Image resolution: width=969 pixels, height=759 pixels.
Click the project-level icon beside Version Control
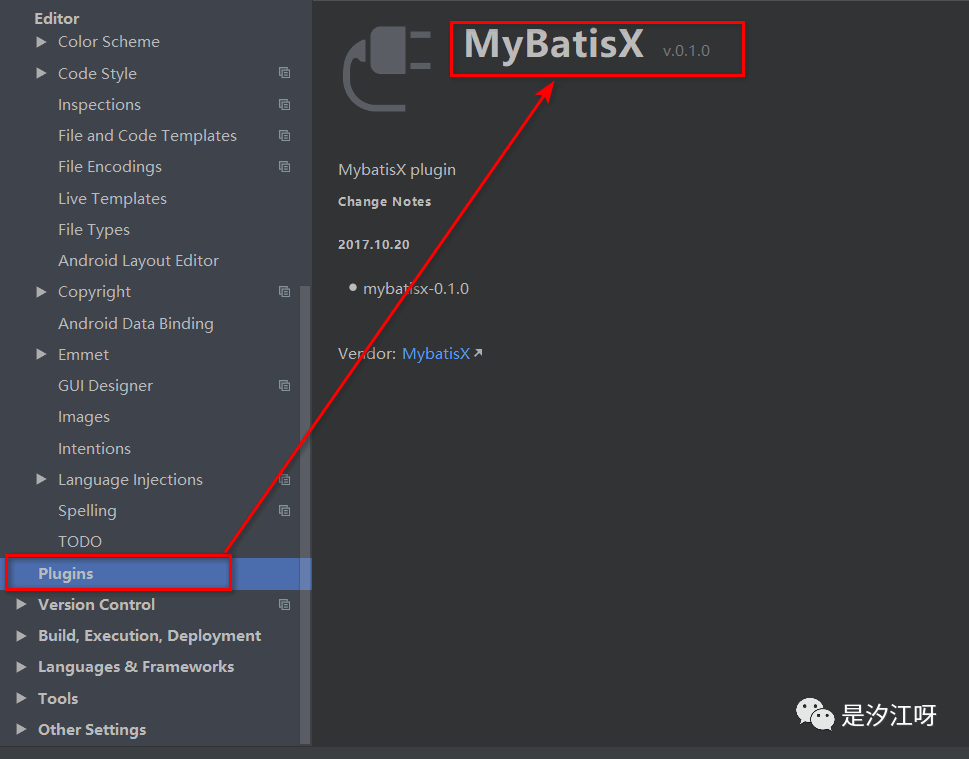[284, 604]
